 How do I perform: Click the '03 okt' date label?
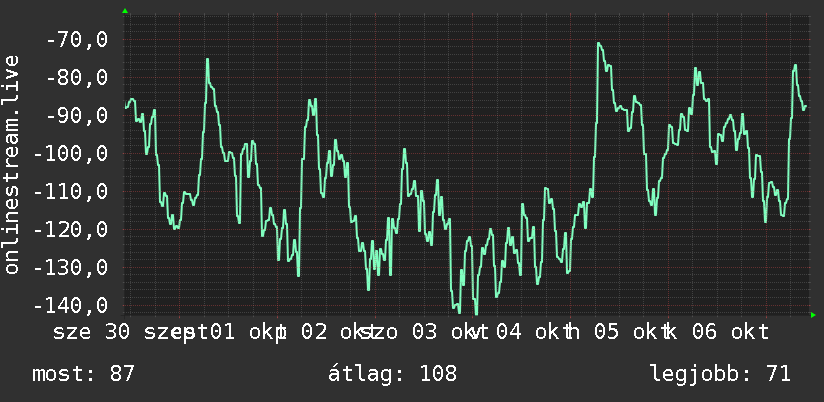[x=444, y=333]
